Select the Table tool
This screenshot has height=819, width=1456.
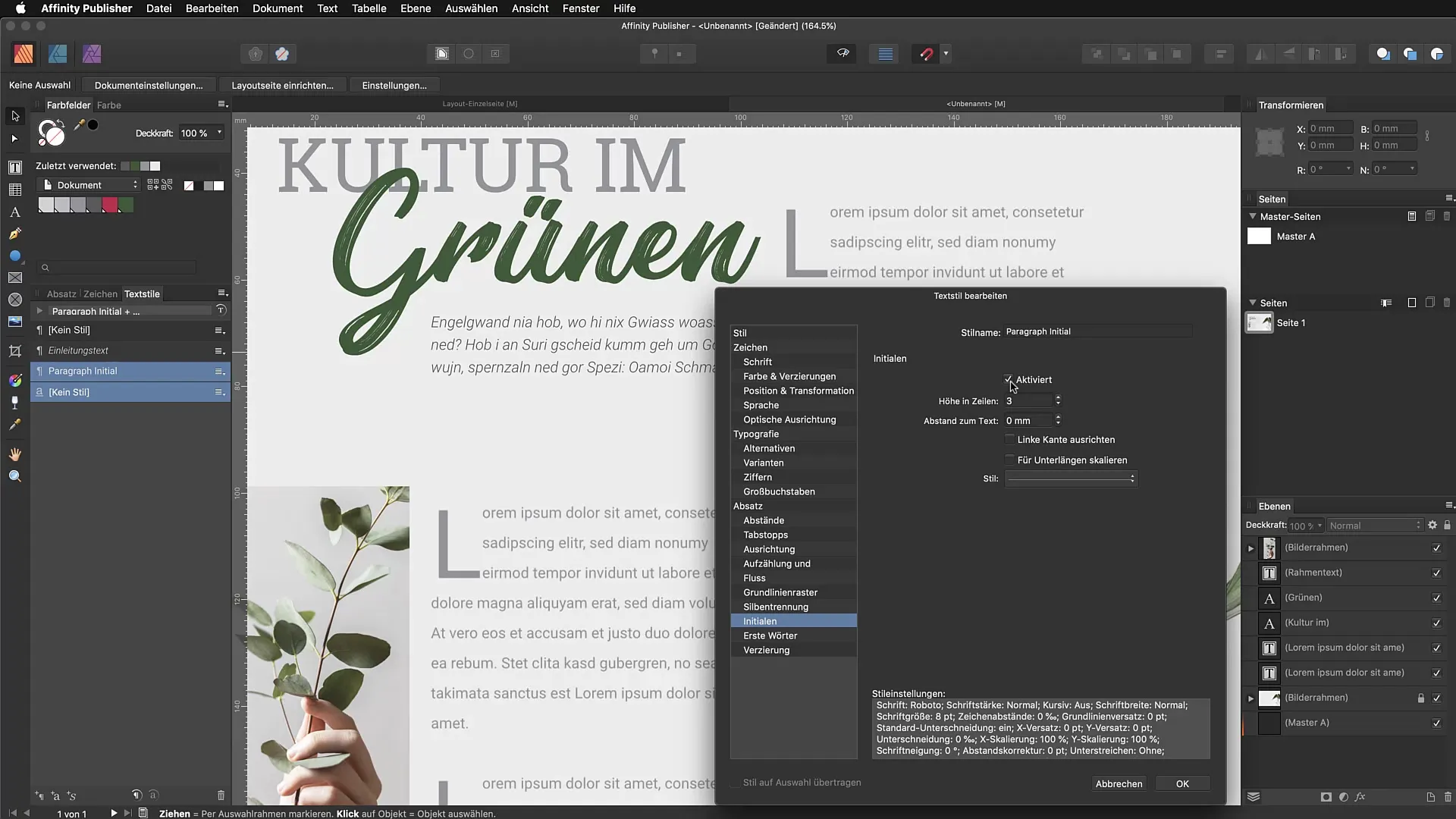pyautogui.click(x=15, y=190)
